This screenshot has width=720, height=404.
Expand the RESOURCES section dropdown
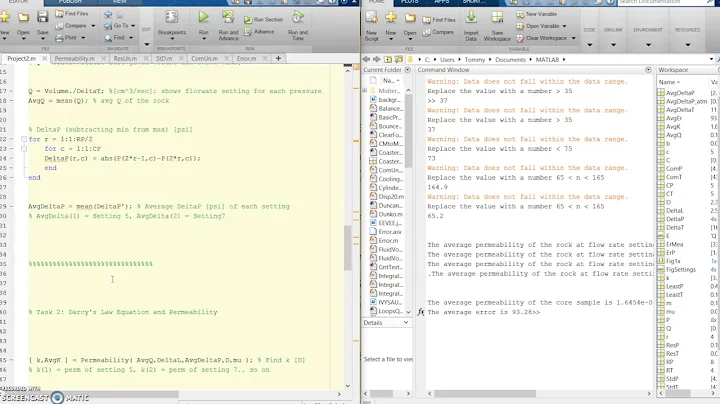687,45
